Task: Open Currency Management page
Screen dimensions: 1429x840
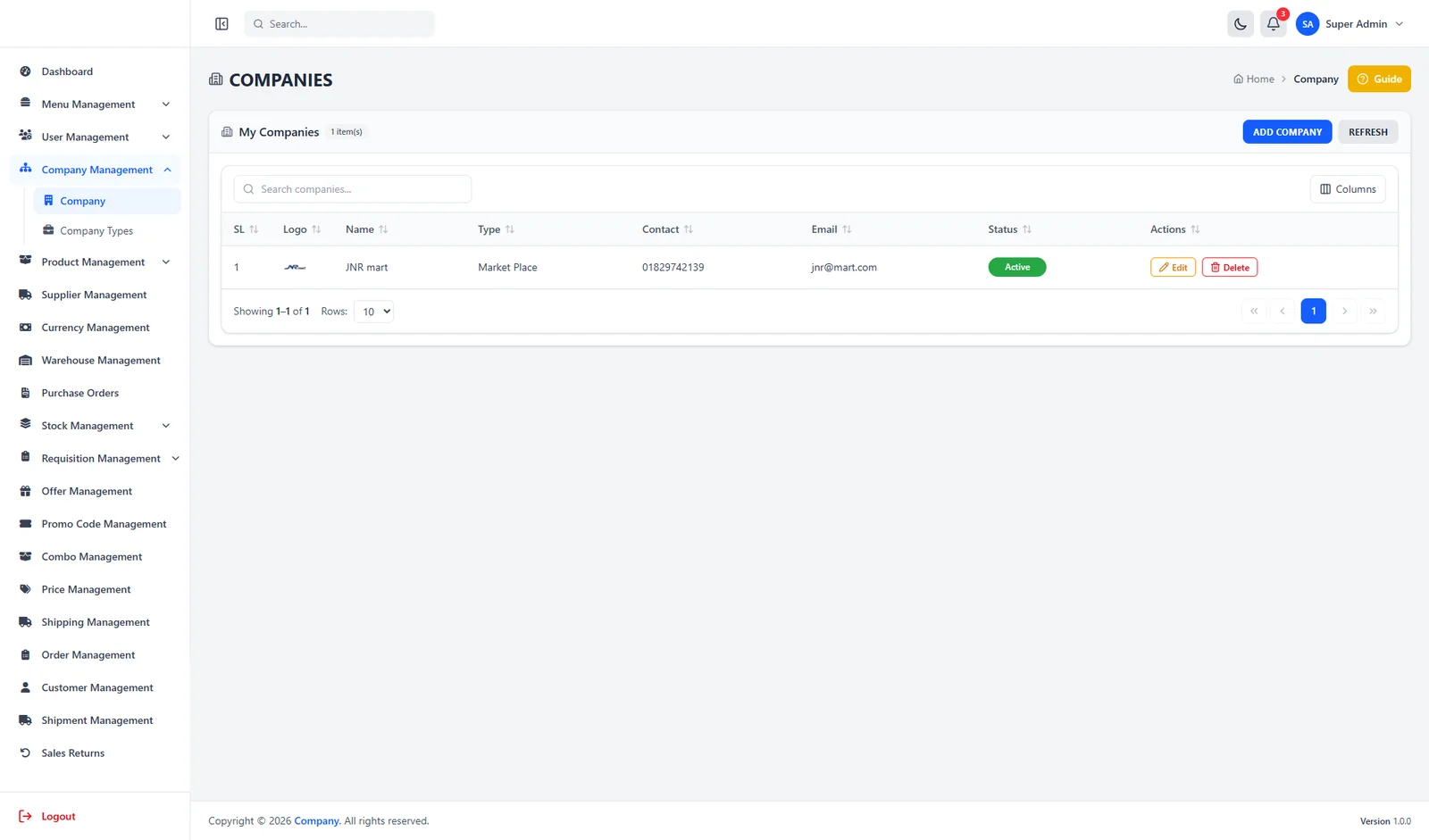Action: pyautogui.click(x=95, y=328)
